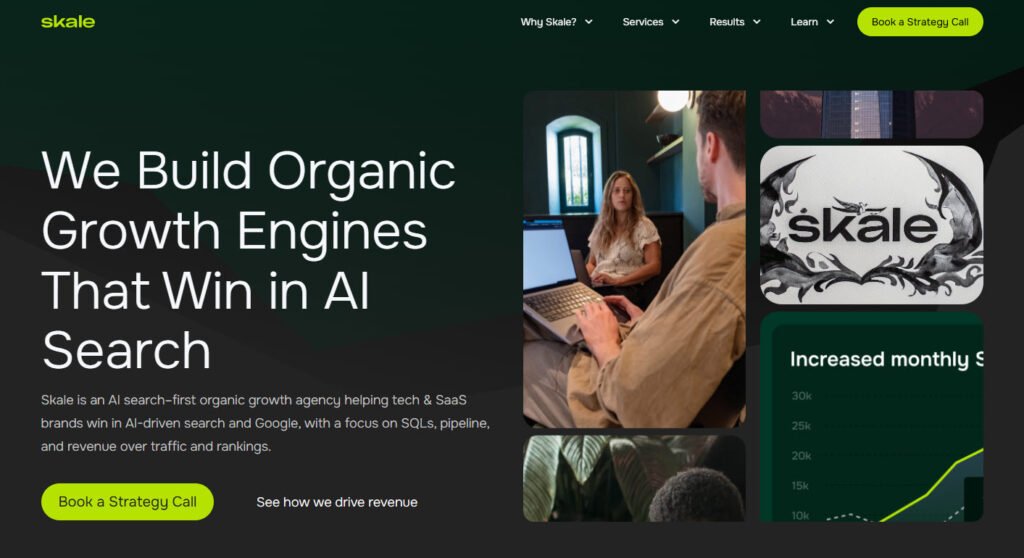The image size is (1024, 558).
Task: Expand the Learn chevron arrow
Action: point(830,22)
